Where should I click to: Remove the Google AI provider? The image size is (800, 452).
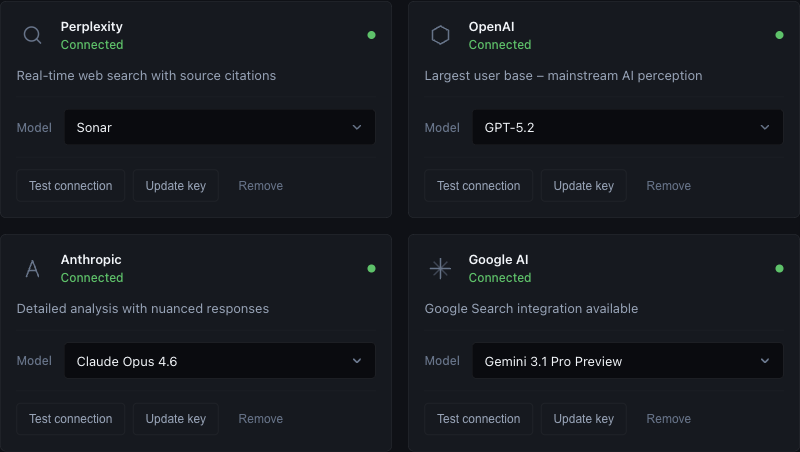[x=668, y=419]
